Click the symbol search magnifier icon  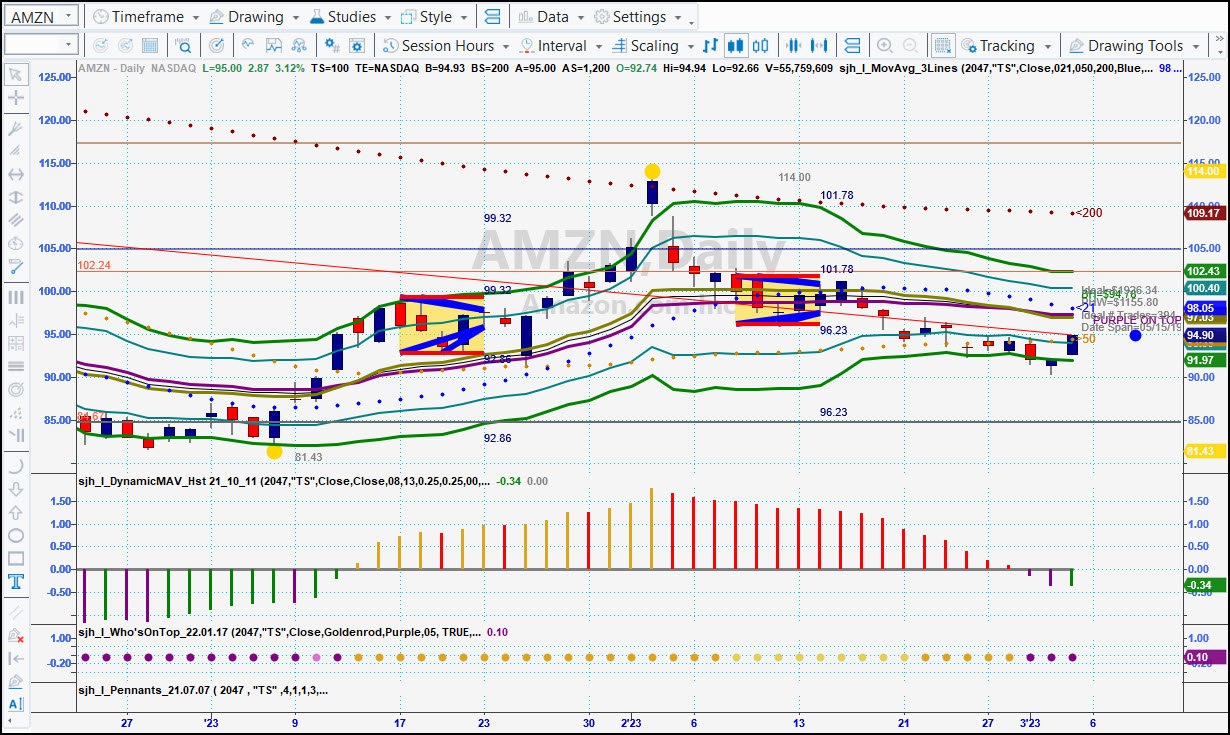184,46
